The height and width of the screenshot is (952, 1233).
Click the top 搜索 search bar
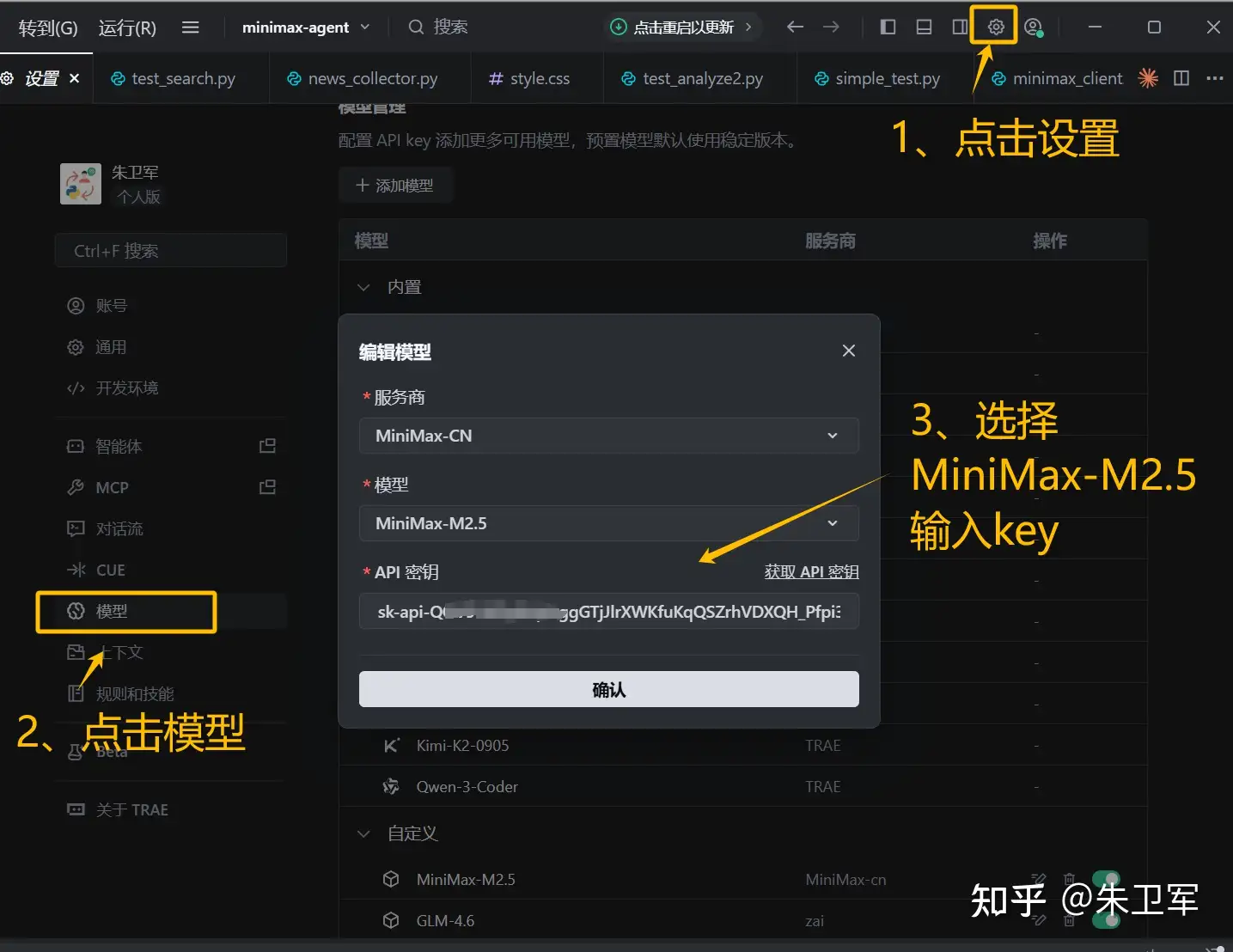click(438, 27)
